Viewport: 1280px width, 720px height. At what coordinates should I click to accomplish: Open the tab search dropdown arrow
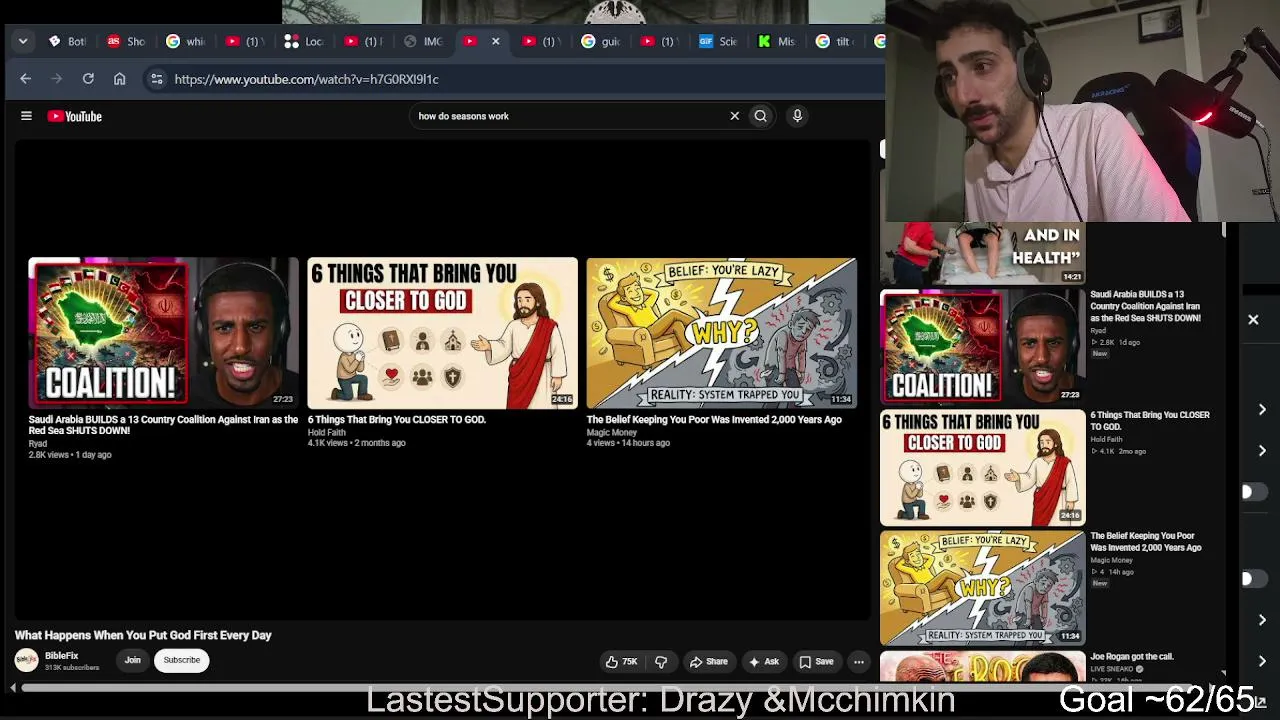(x=23, y=41)
